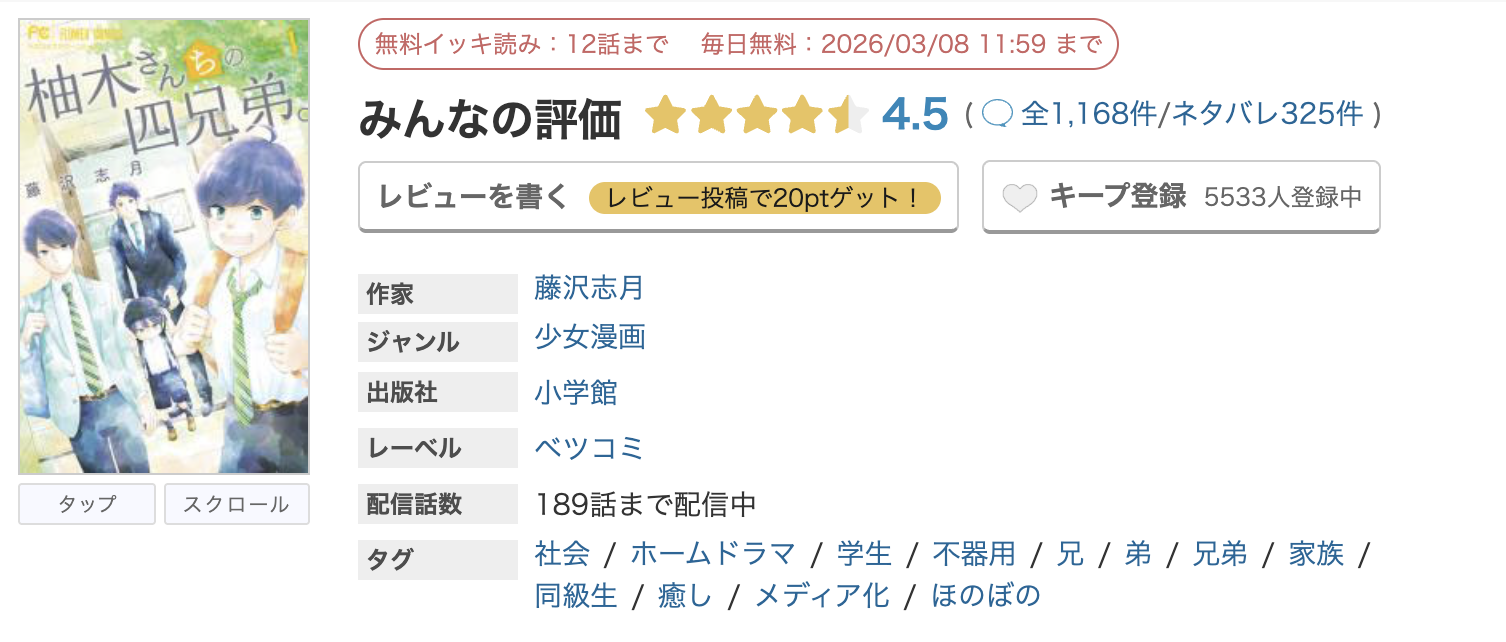Image resolution: width=1506 pixels, height=642 pixels.
Task: Click the 兄弟 tag
Action: click(x=1220, y=554)
